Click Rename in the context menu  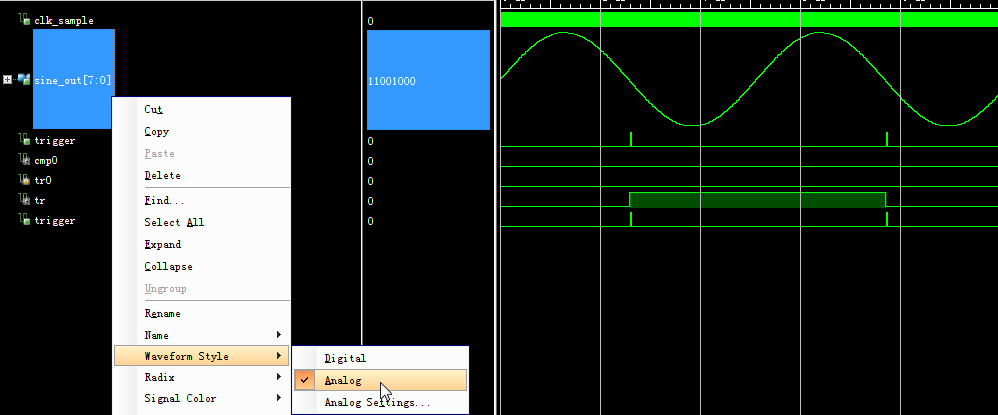point(162,313)
